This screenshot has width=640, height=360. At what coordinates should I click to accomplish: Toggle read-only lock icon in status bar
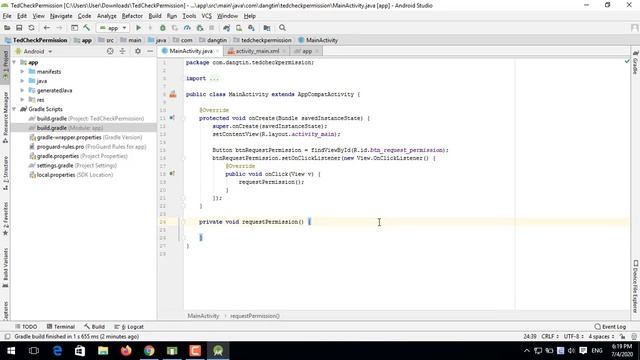(622, 336)
